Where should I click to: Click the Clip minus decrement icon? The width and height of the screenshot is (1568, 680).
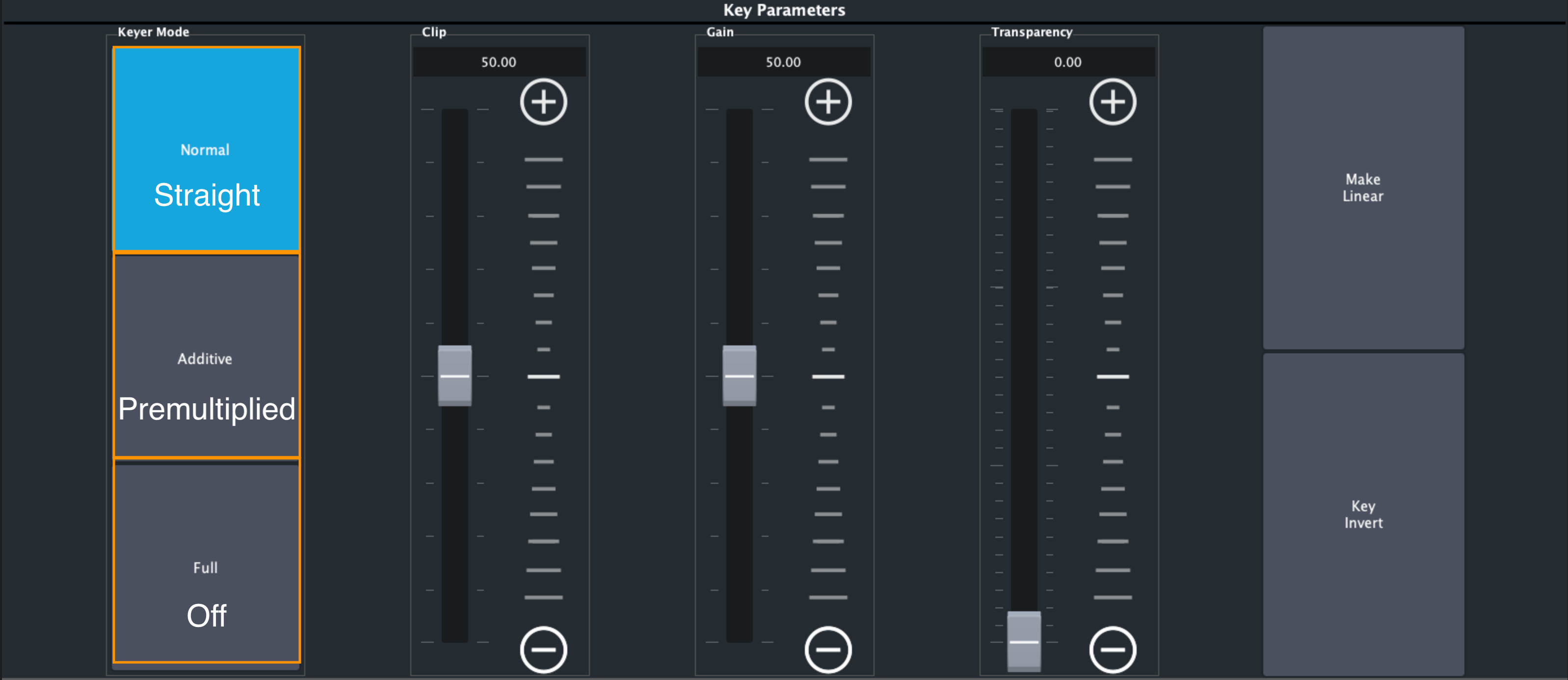pyautogui.click(x=543, y=649)
